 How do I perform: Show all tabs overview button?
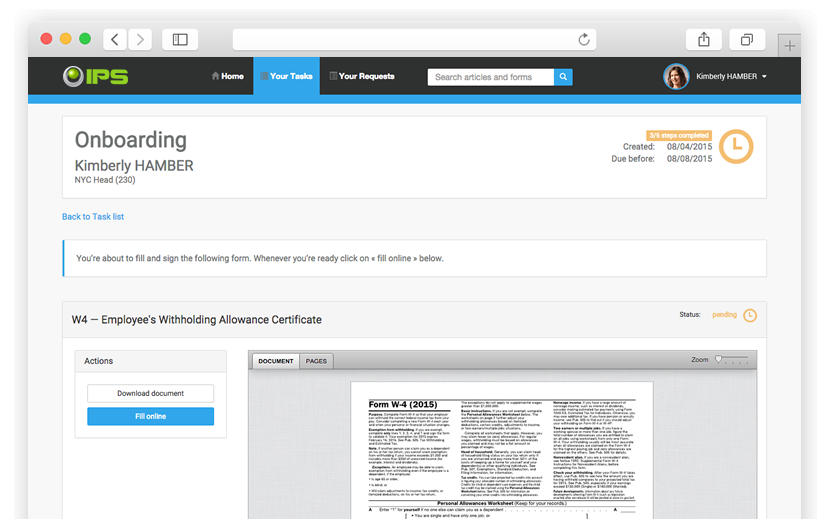click(x=747, y=39)
